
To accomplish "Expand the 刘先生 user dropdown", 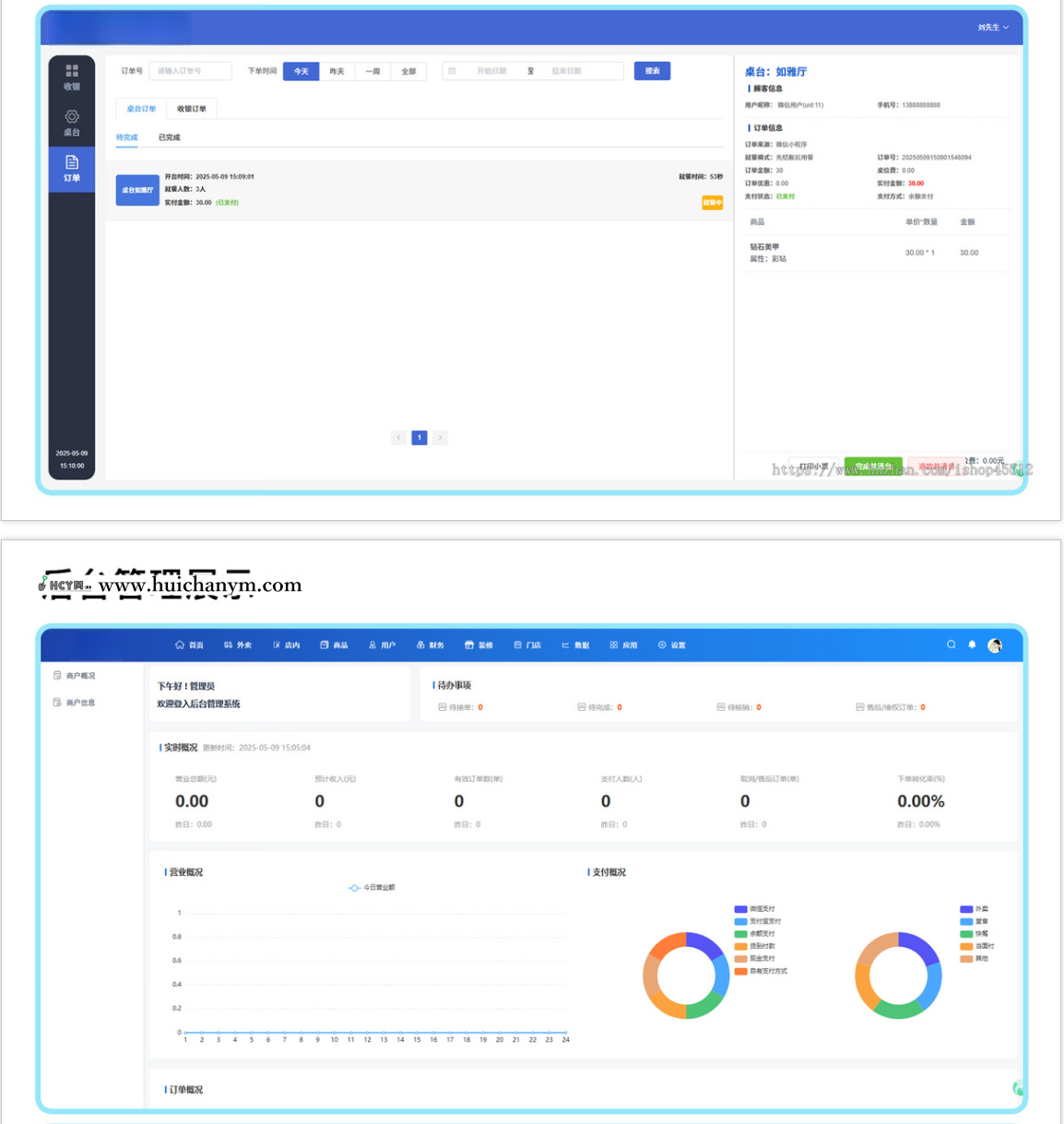I will point(992,28).
